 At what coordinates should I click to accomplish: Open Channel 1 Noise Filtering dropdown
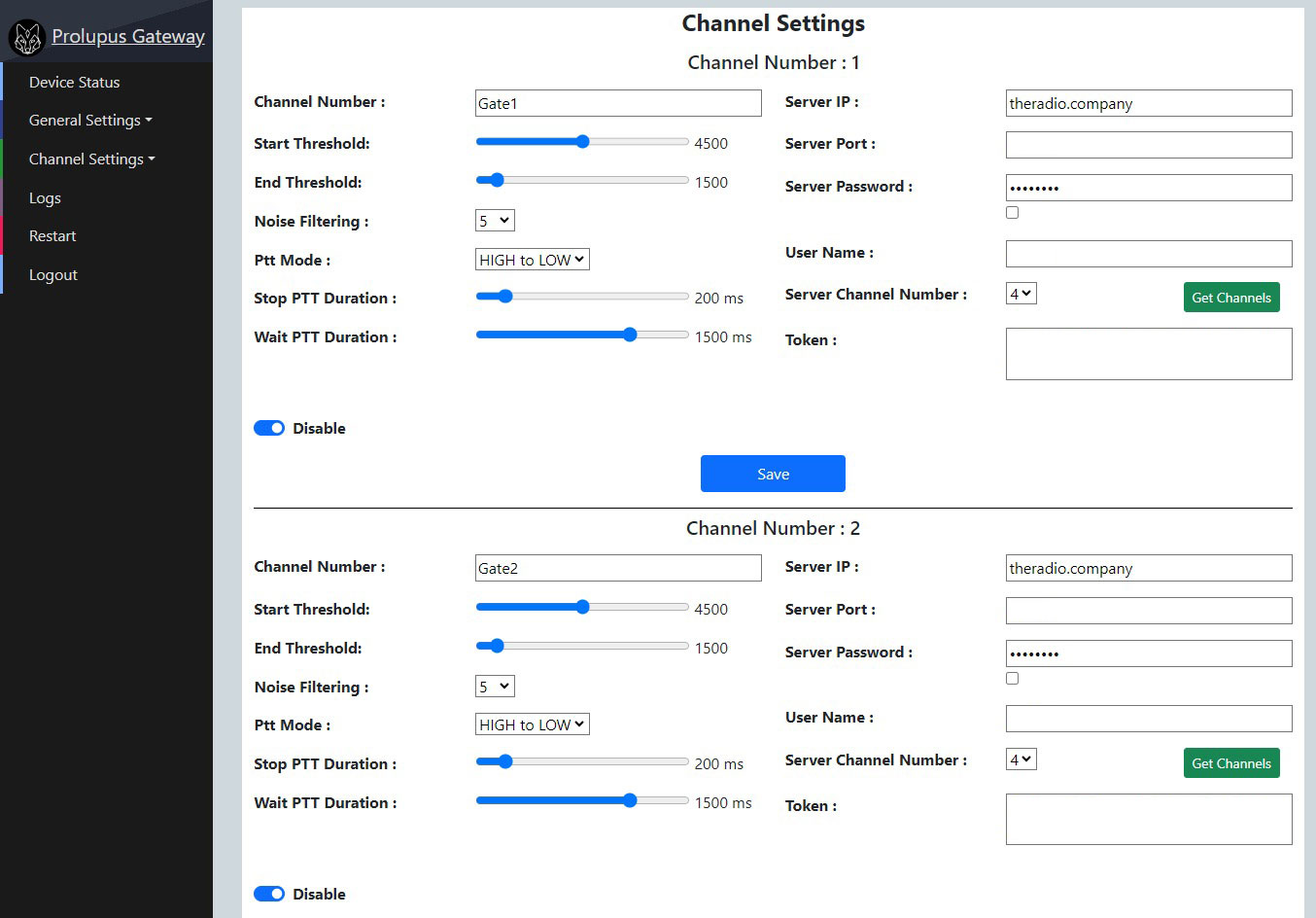click(x=495, y=221)
